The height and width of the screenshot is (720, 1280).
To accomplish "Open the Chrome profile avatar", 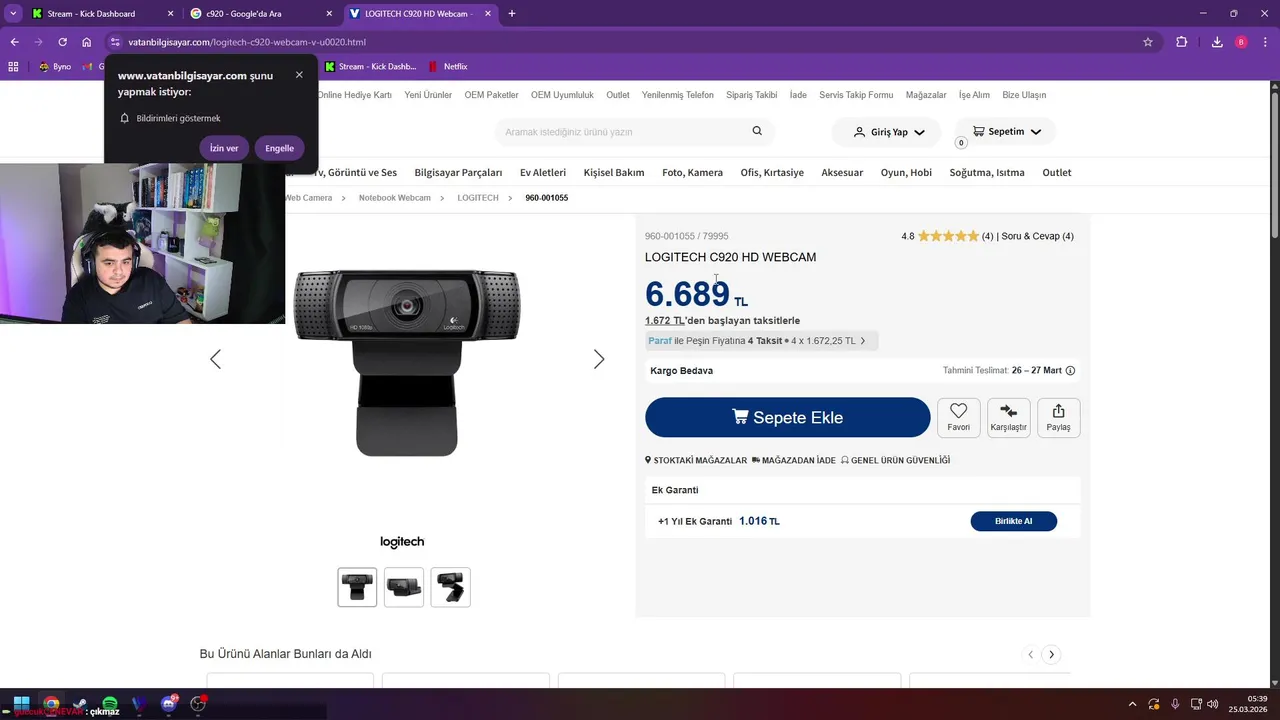I will tap(1241, 42).
